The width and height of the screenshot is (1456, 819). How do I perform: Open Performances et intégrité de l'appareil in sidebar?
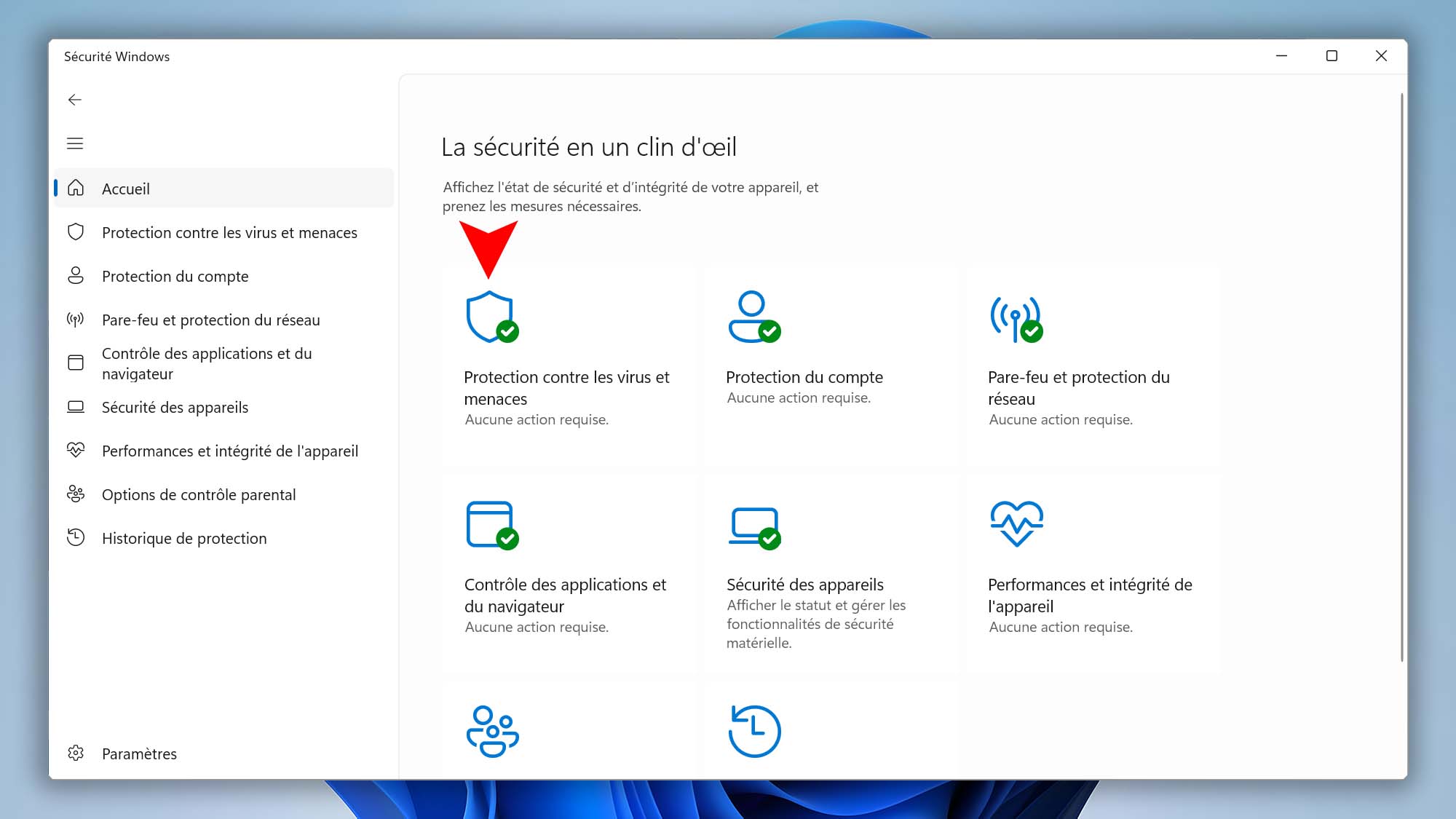click(x=224, y=451)
